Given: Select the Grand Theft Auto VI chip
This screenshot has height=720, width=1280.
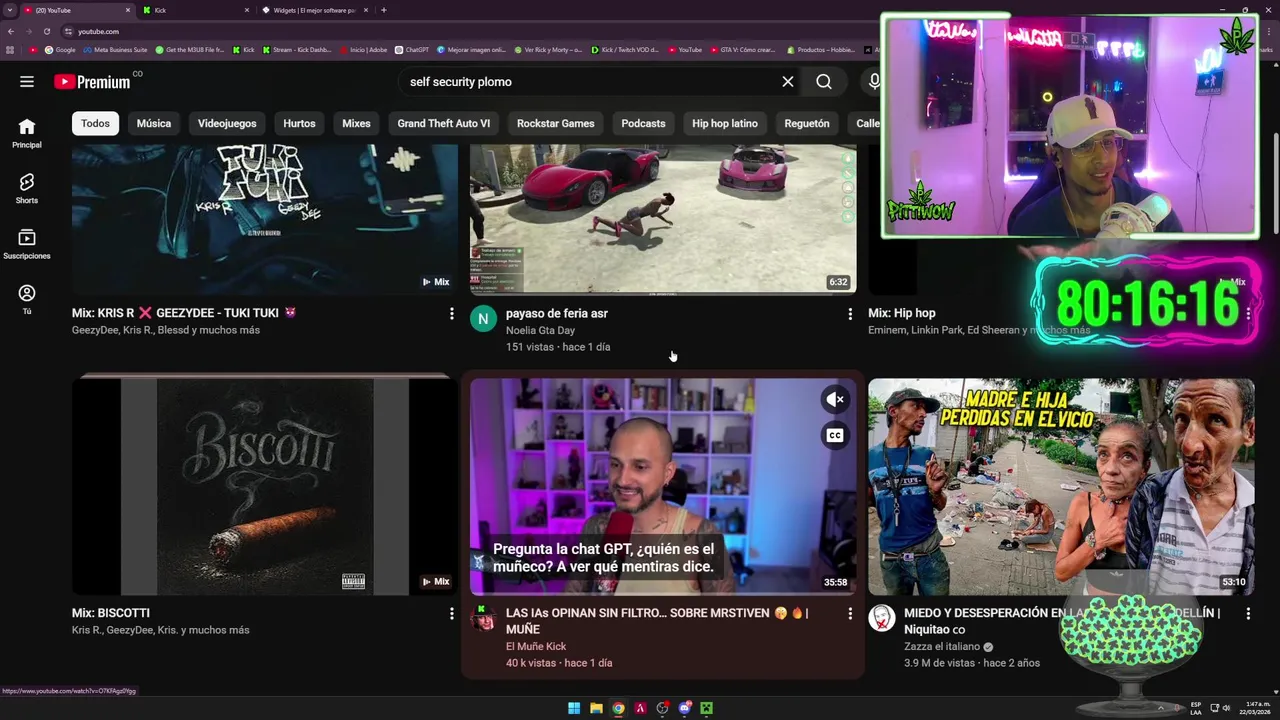Looking at the screenshot, I should 443,123.
